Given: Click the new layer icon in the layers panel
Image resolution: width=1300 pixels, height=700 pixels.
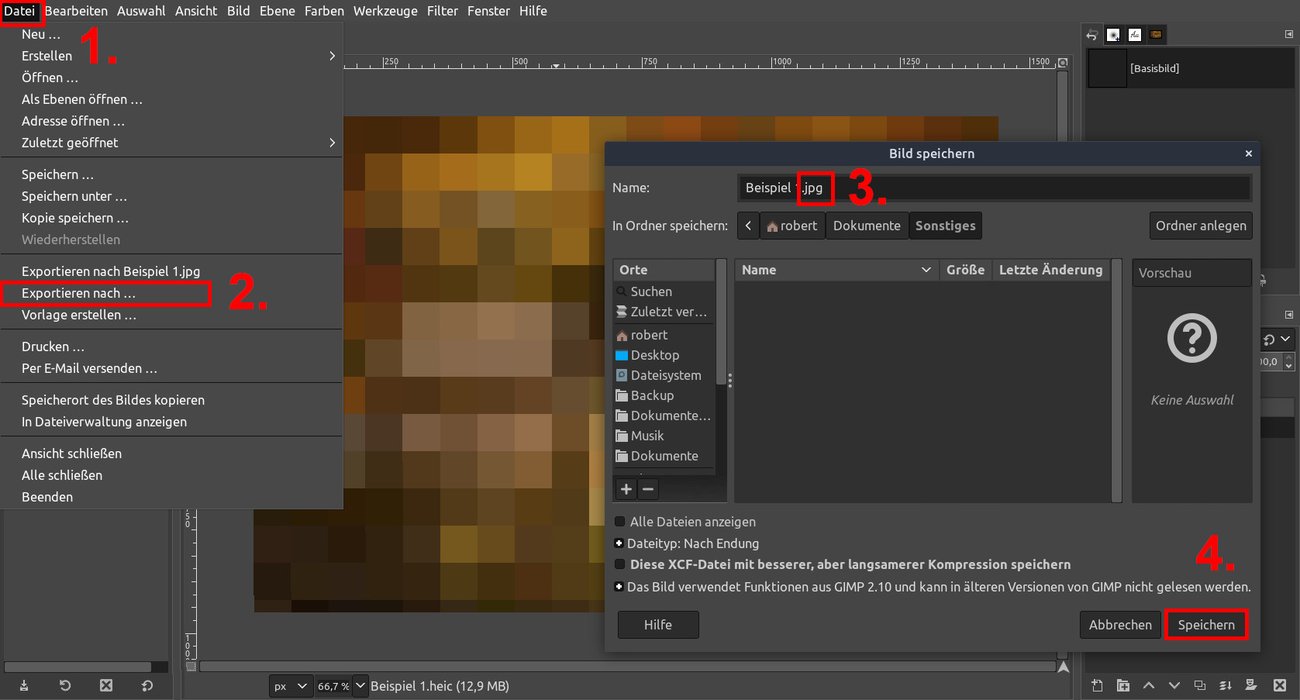Looking at the screenshot, I should click(1097, 685).
